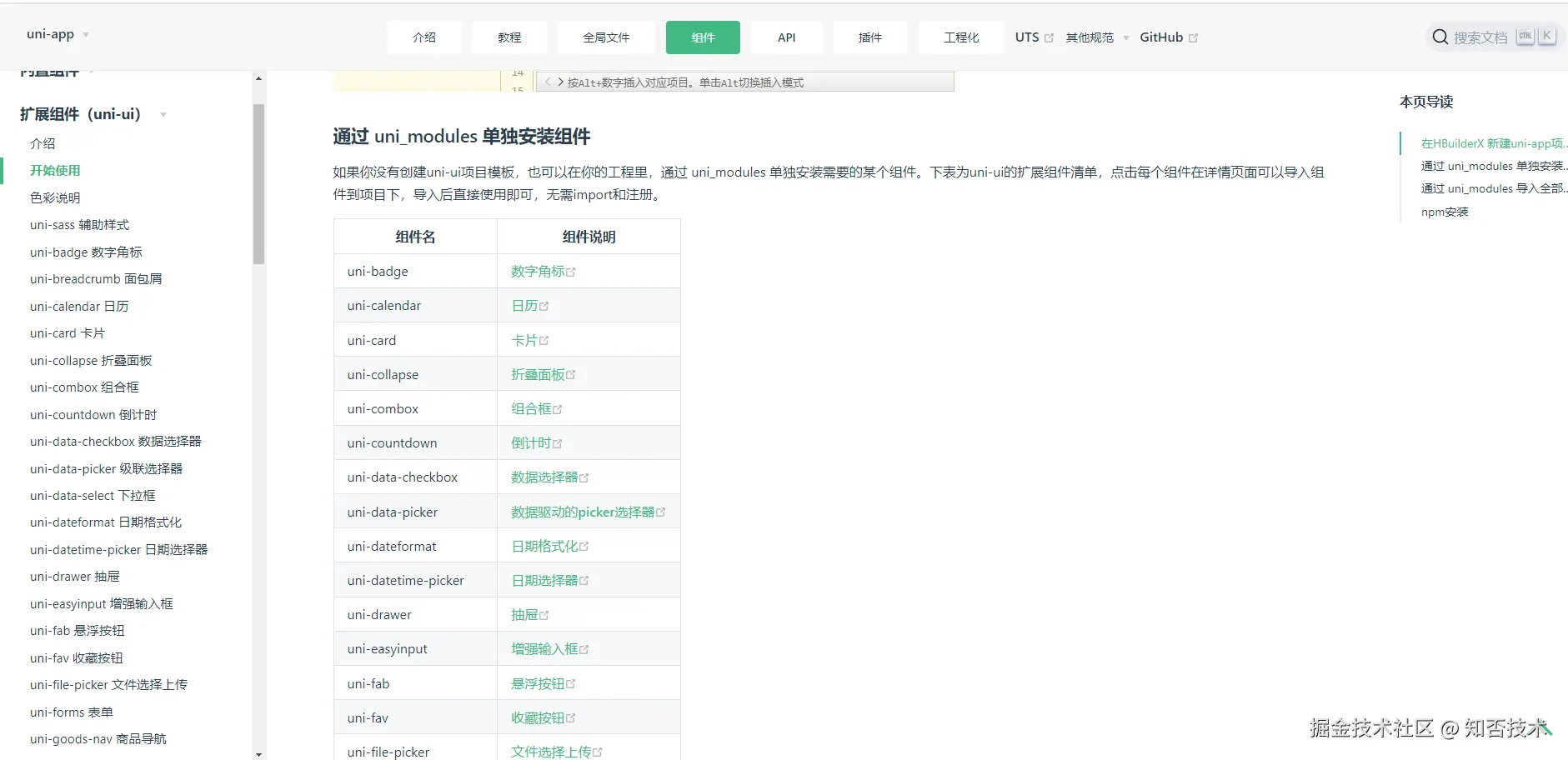Open the uni-app version dropdown
Image resolution: width=1568 pixels, height=760 pixels.
point(58,34)
